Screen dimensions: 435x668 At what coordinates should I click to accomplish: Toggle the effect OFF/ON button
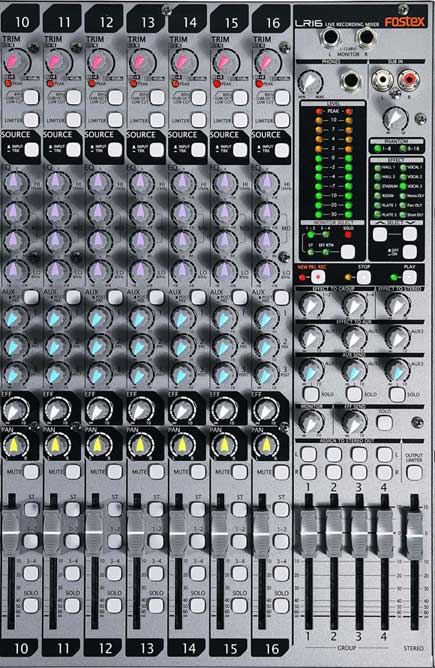[409, 252]
